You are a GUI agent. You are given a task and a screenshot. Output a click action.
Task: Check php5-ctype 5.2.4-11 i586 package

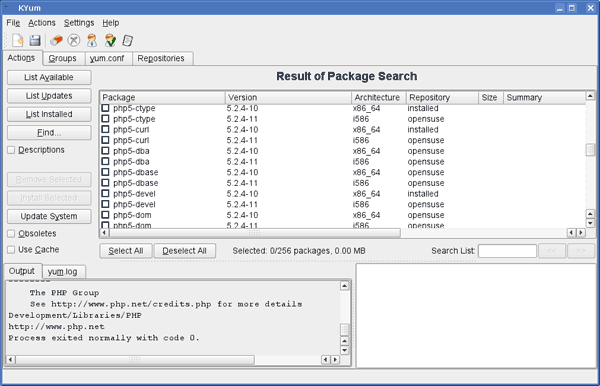[105, 119]
